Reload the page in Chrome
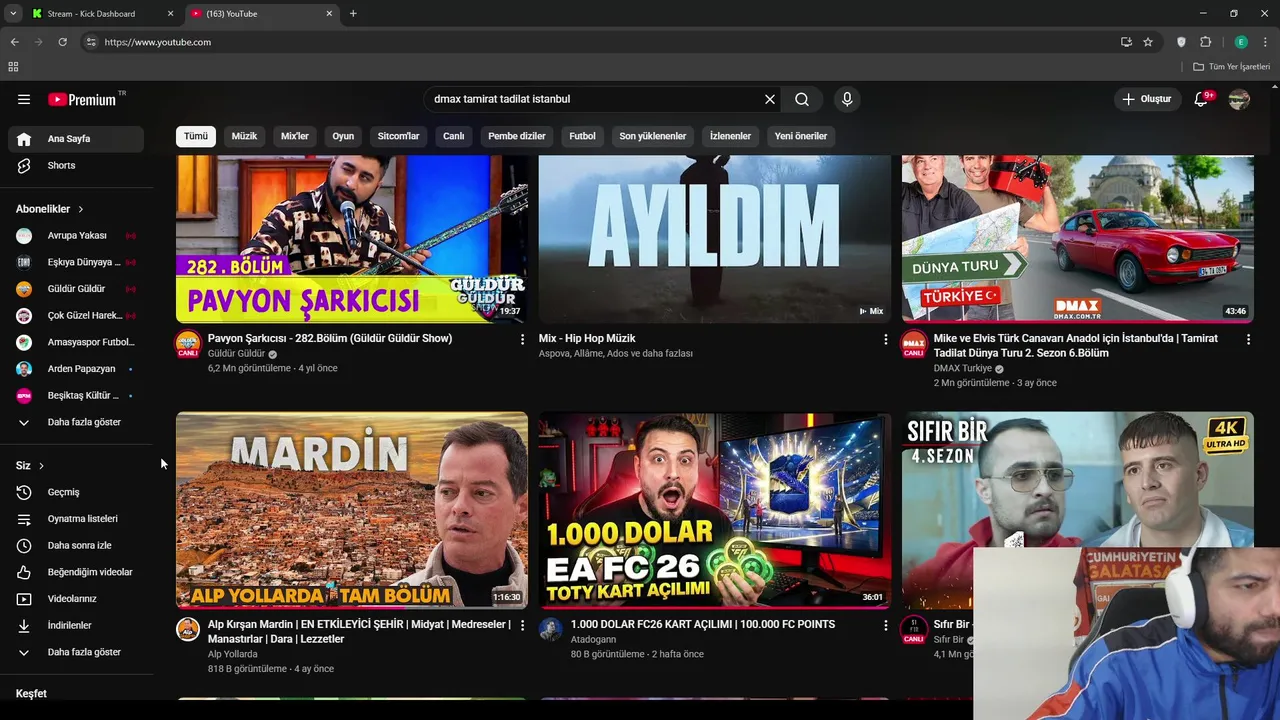This screenshot has width=1280, height=720. point(62,42)
